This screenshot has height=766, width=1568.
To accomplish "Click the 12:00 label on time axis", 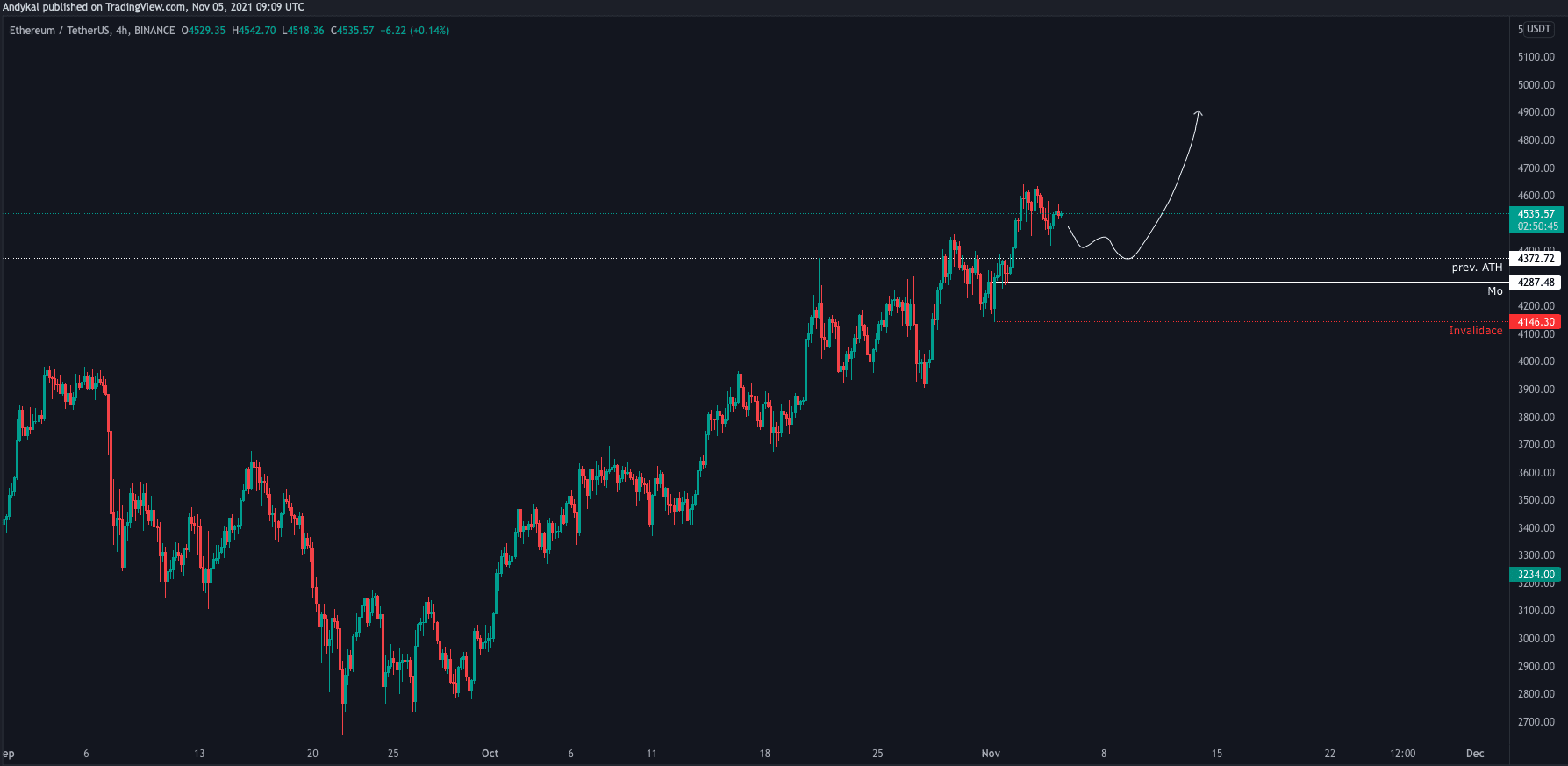I will [x=1402, y=754].
